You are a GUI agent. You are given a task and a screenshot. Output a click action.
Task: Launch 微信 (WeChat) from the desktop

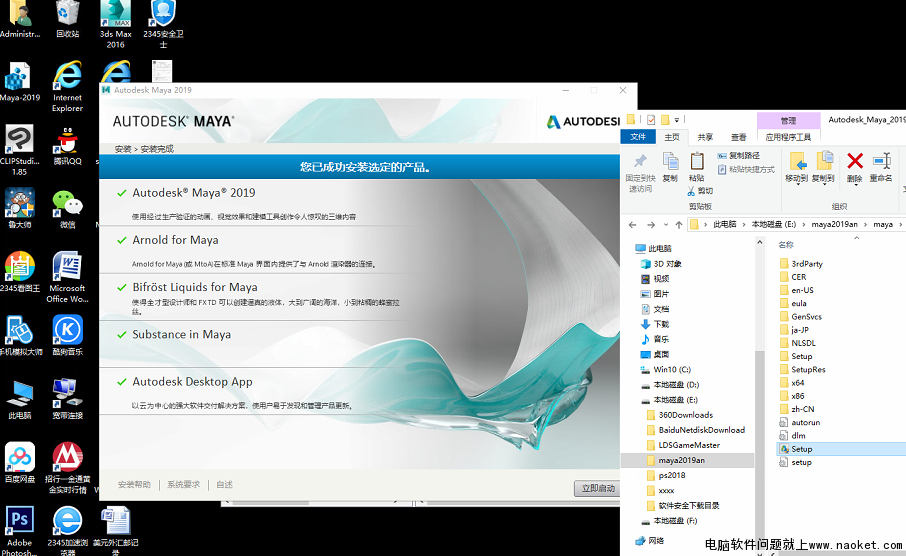click(68, 209)
